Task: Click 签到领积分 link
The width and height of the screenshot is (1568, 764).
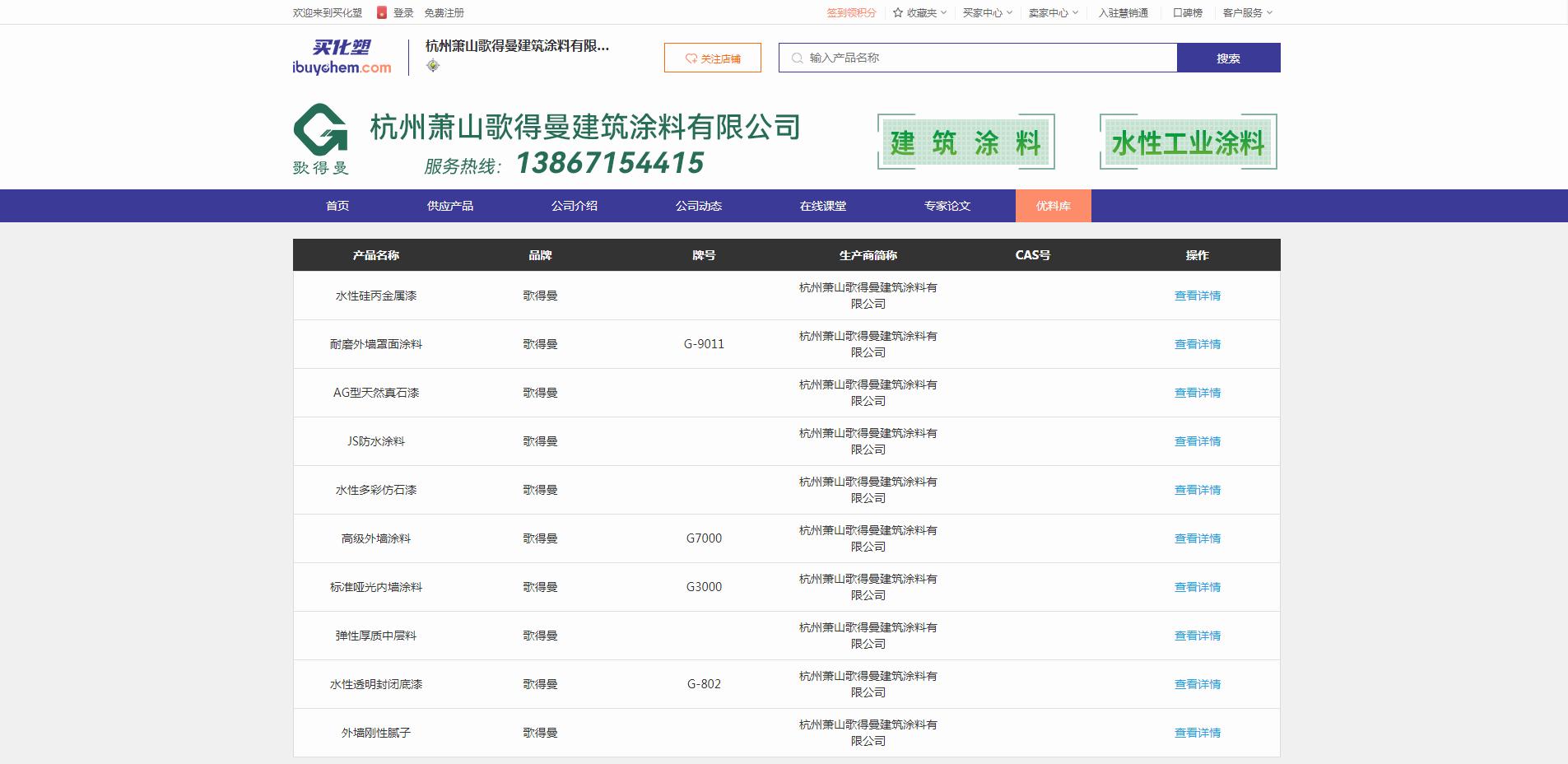Action: pyautogui.click(x=852, y=12)
